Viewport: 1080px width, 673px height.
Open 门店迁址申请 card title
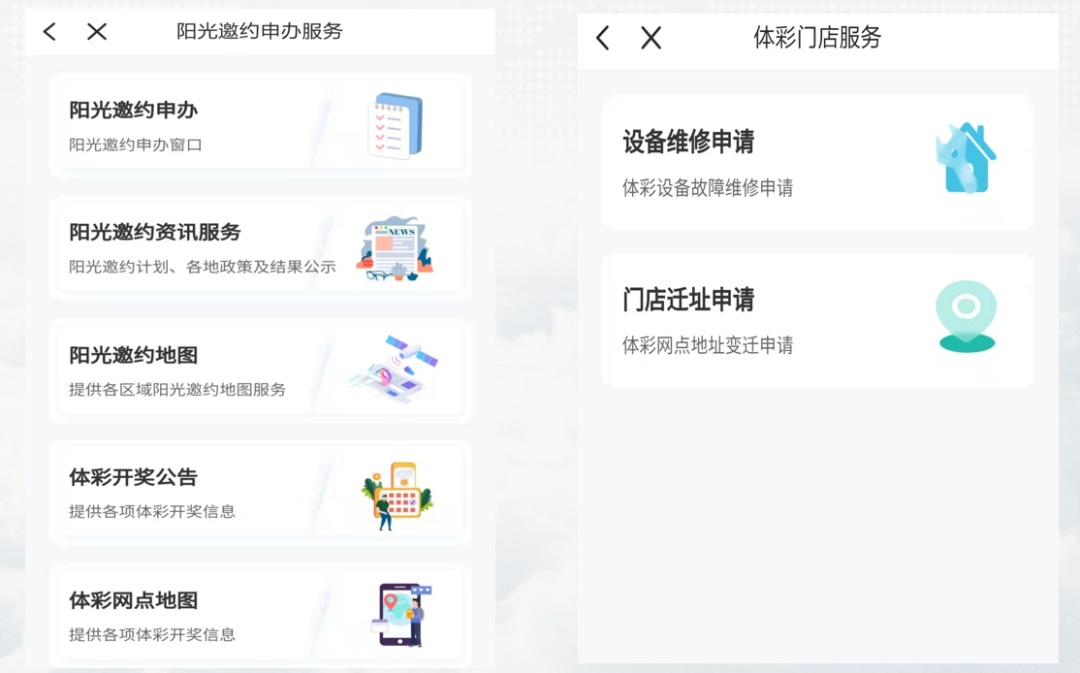pyautogui.click(x=688, y=300)
